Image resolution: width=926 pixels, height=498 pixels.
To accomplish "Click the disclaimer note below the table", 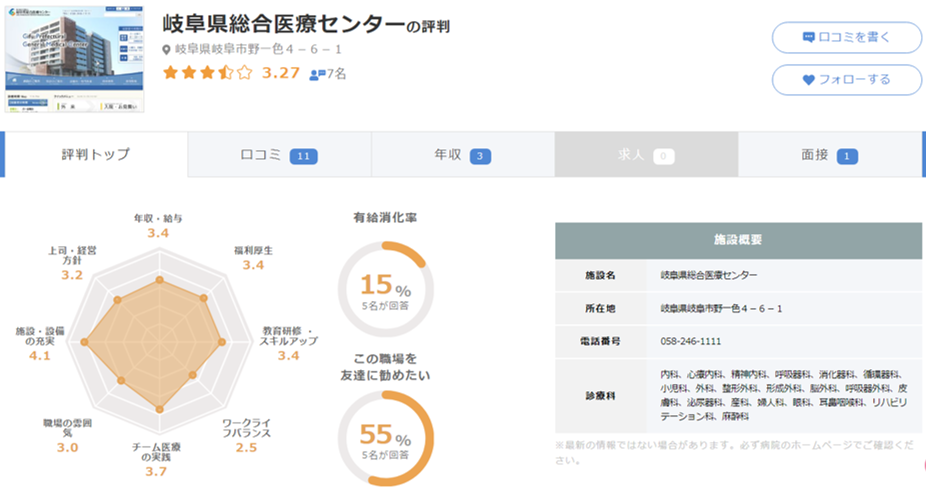I will pyautogui.click(x=735, y=453).
